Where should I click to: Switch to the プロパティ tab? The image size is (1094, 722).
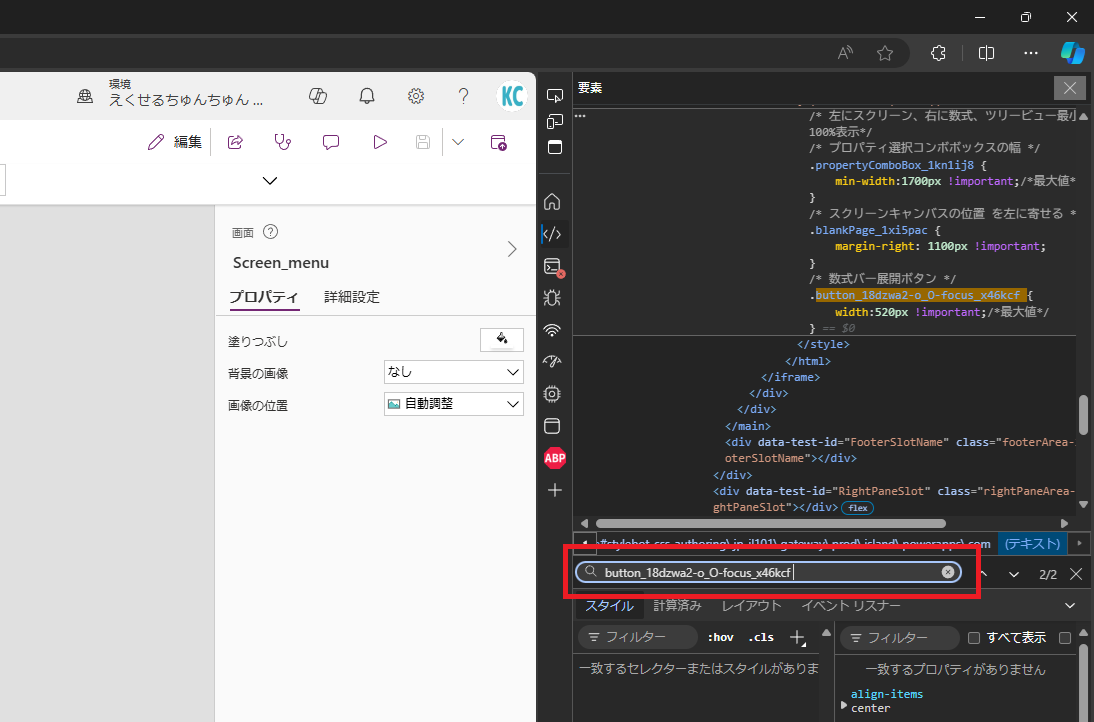tap(264, 296)
